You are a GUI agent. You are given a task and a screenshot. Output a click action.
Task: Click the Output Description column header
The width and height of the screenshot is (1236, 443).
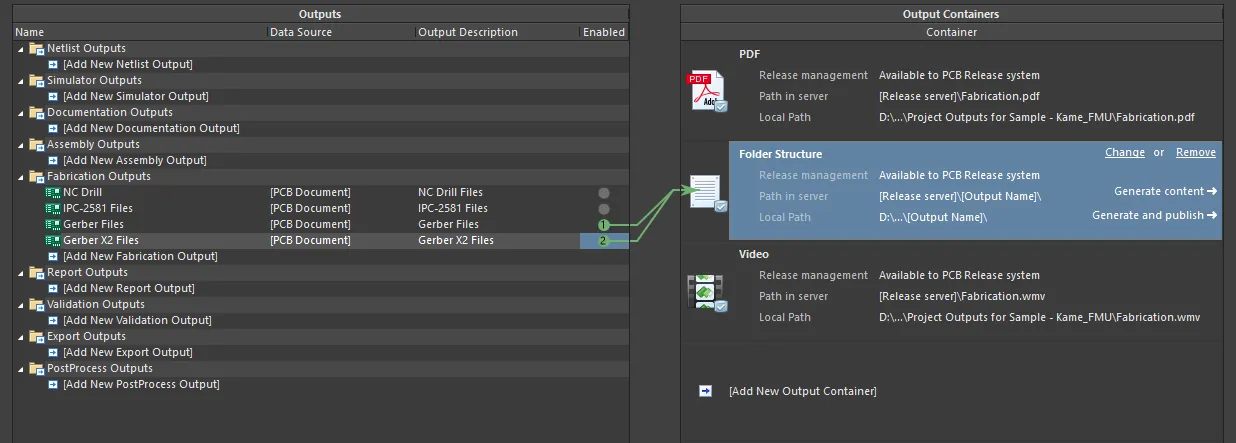click(x=498, y=32)
